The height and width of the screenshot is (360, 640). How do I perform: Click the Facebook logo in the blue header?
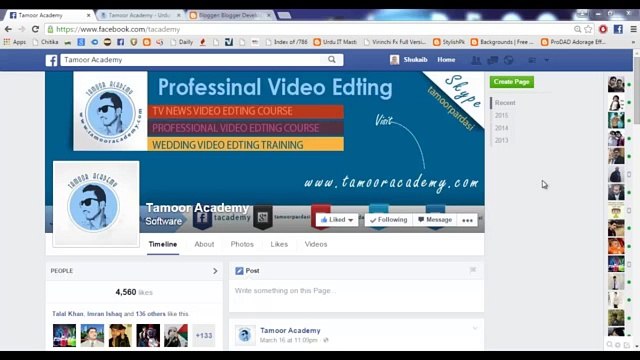(51, 60)
